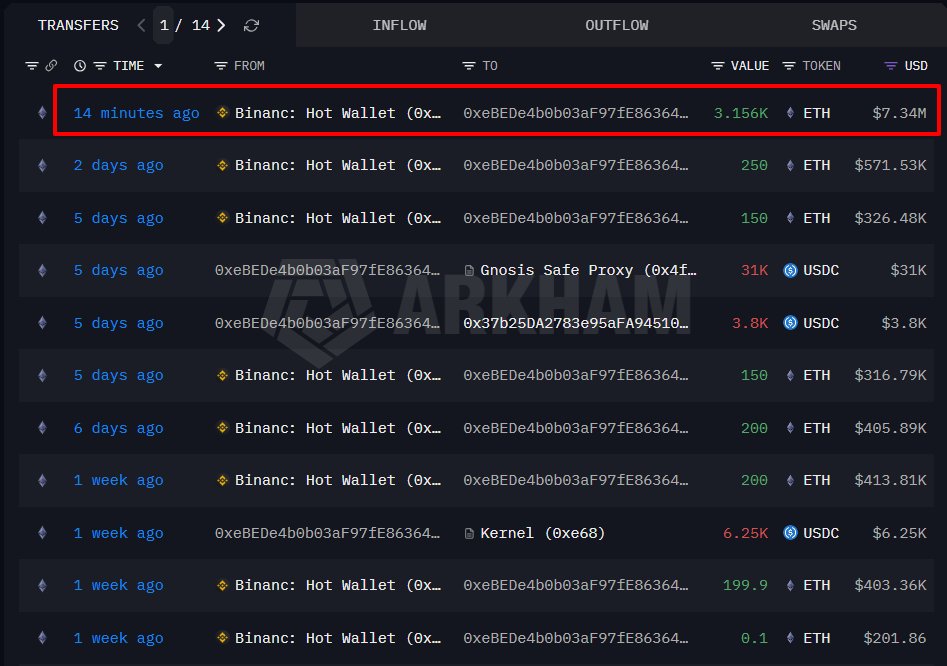Click the USD amount $316.79K
This screenshot has width=947, height=666.
pos(890,376)
